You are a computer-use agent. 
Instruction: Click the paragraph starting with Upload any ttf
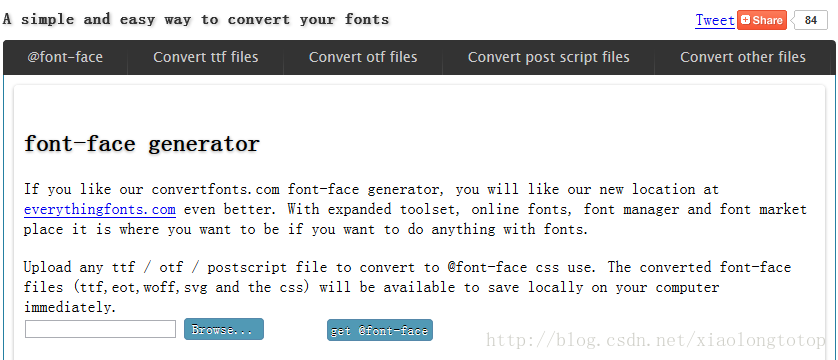tap(408, 287)
